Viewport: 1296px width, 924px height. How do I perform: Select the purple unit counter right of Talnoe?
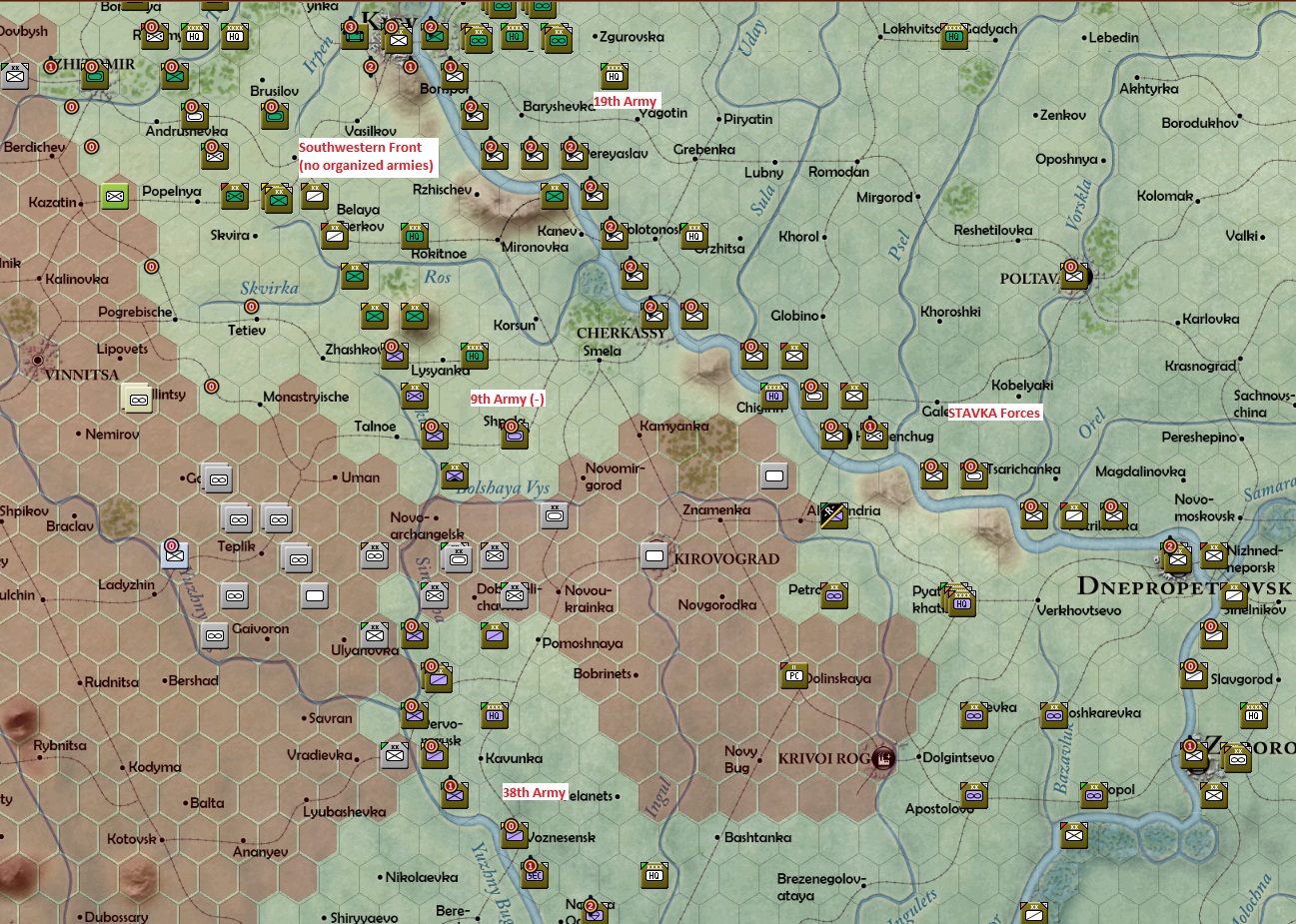click(x=435, y=434)
